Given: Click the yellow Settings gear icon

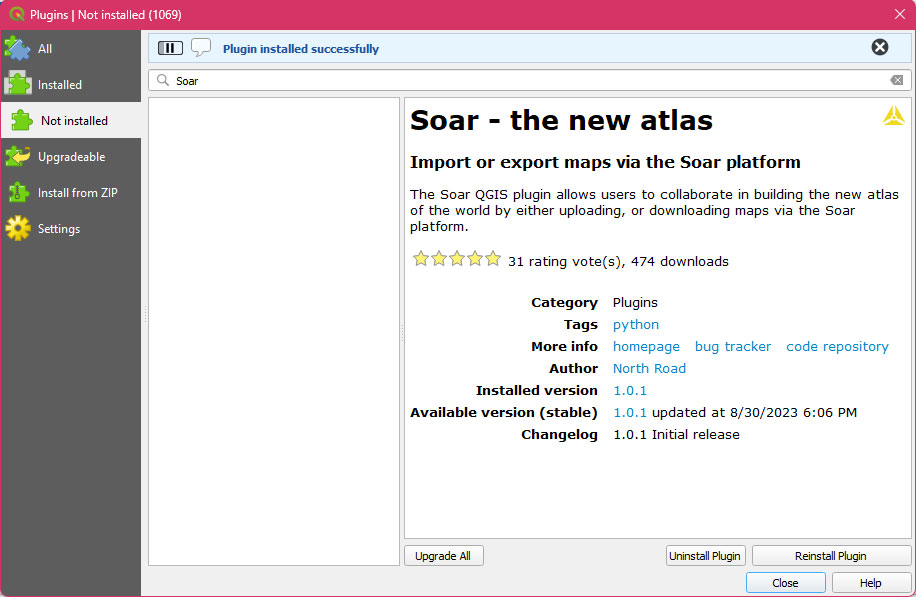Looking at the screenshot, I should point(18,228).
